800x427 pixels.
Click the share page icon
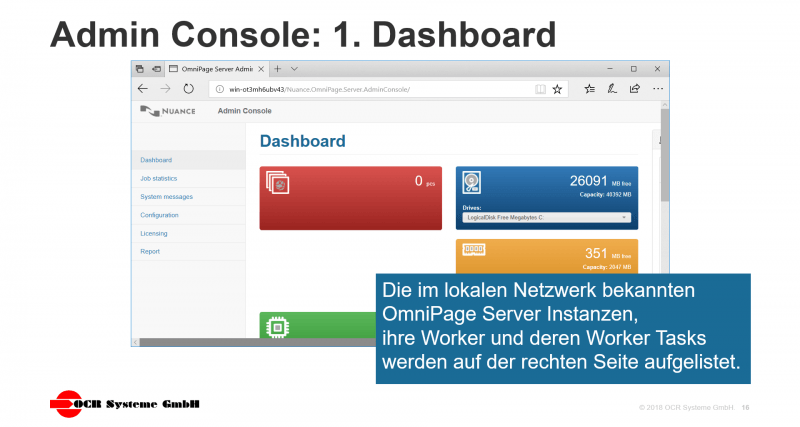pyautogui.click(x=635, y=89)
